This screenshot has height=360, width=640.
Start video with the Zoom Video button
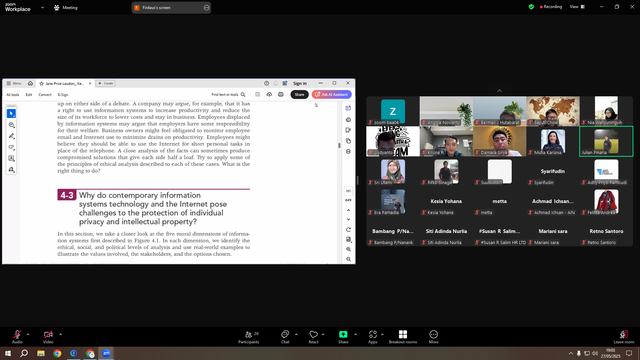point(48,337)
